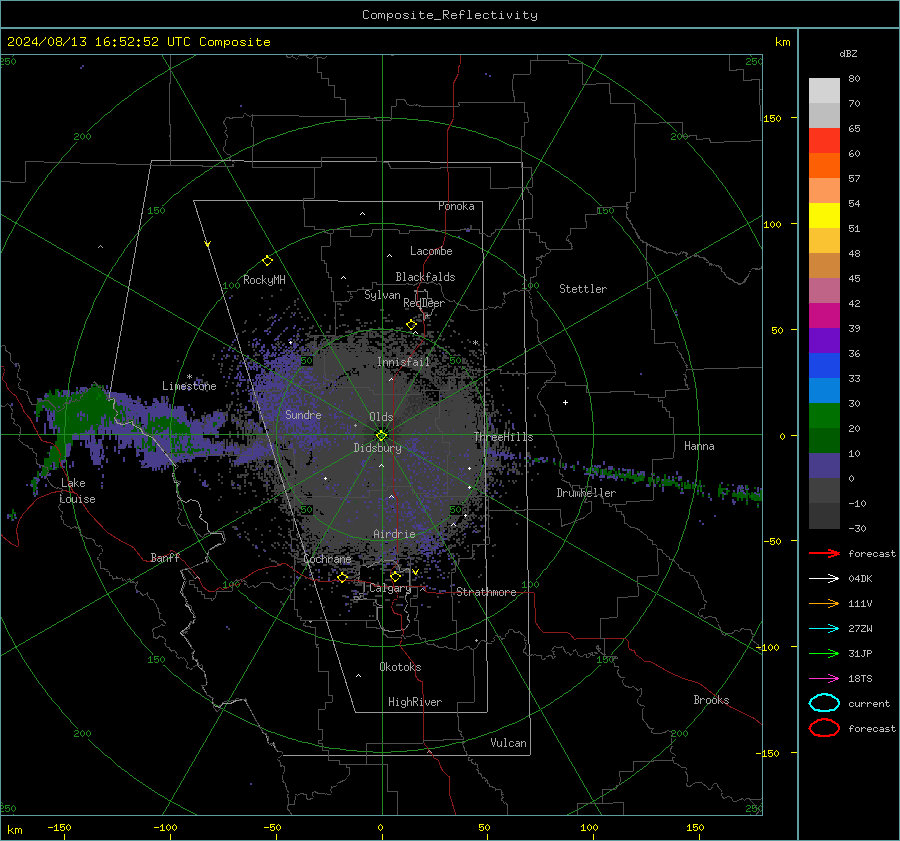Viewport: 900px width, 841px height.
Task: Click the 04DK legend text
Action: (x=860, y=579)
